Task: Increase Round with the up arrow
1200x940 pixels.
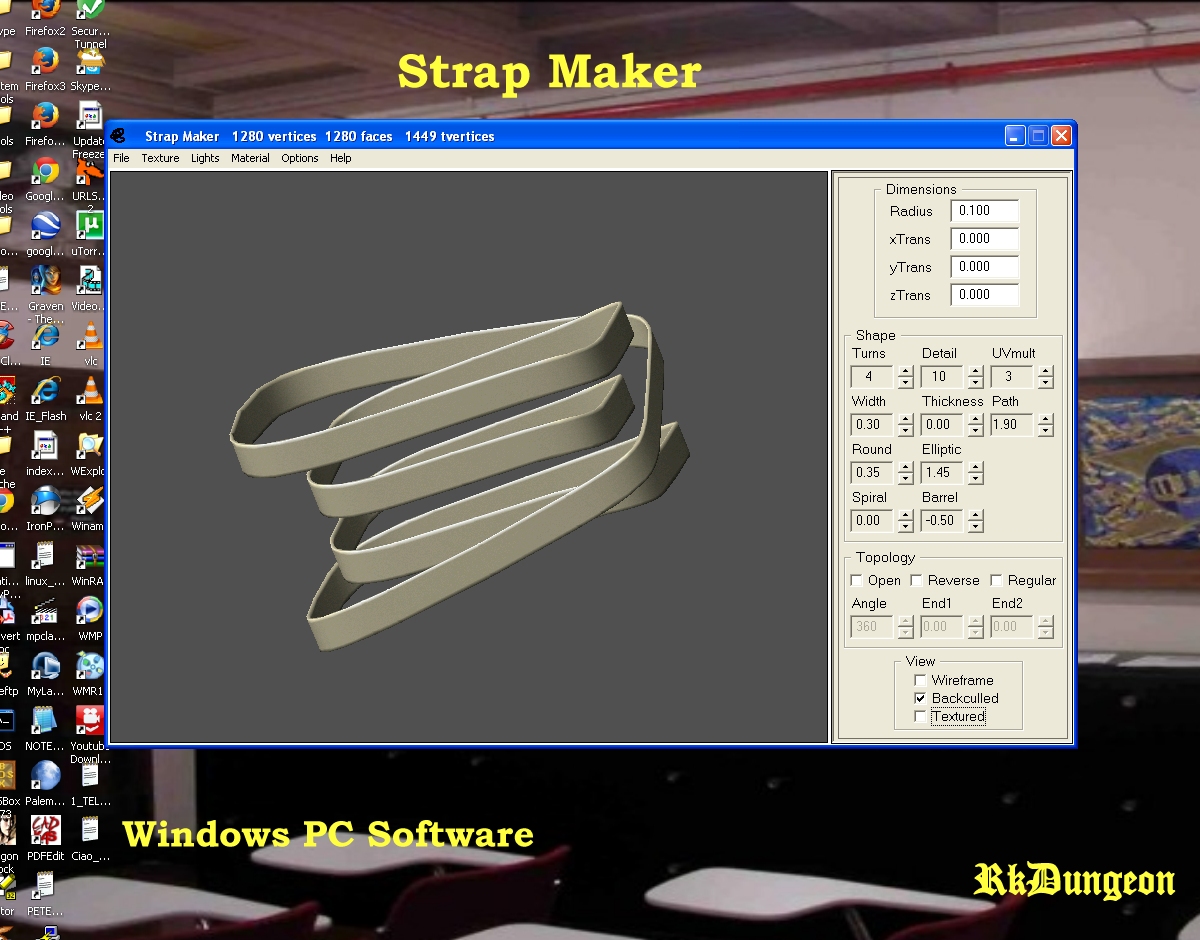Action: click(x=906, y=467)
